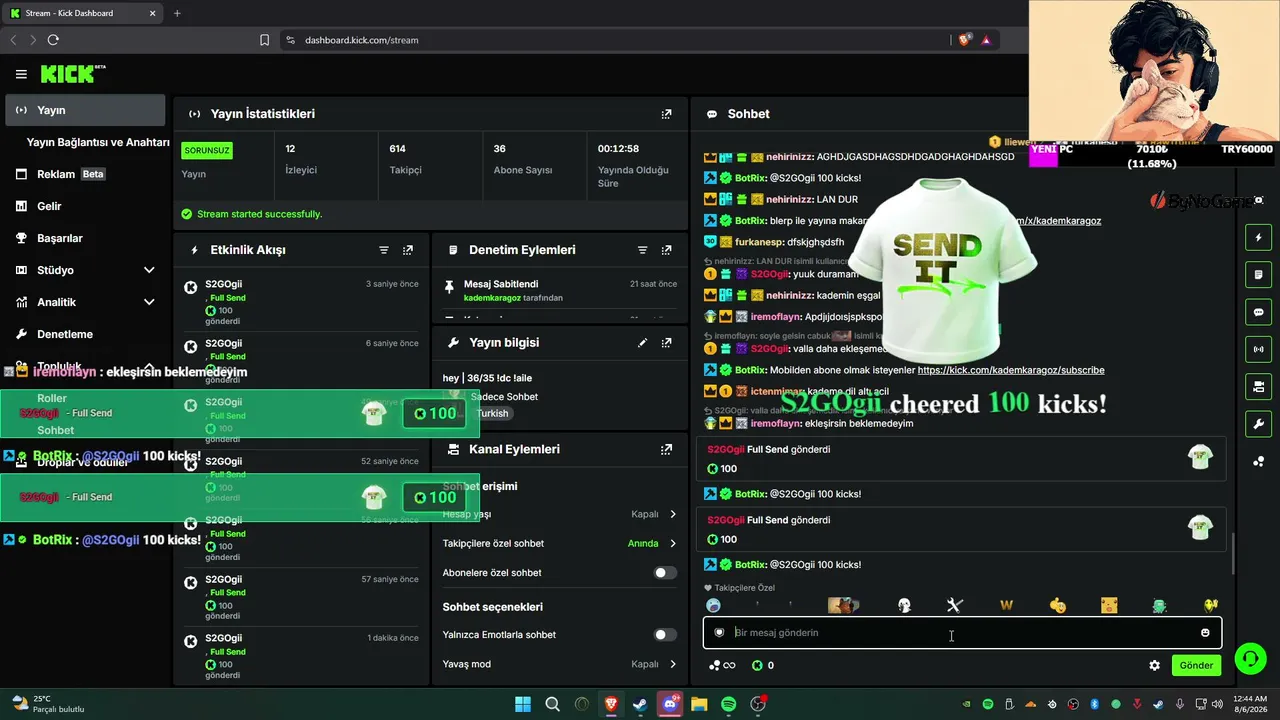The height and width of the screenshot is (720, 1280).
Task: Open the channel actions shortcut in right rail
Action: pos(1258,386)
